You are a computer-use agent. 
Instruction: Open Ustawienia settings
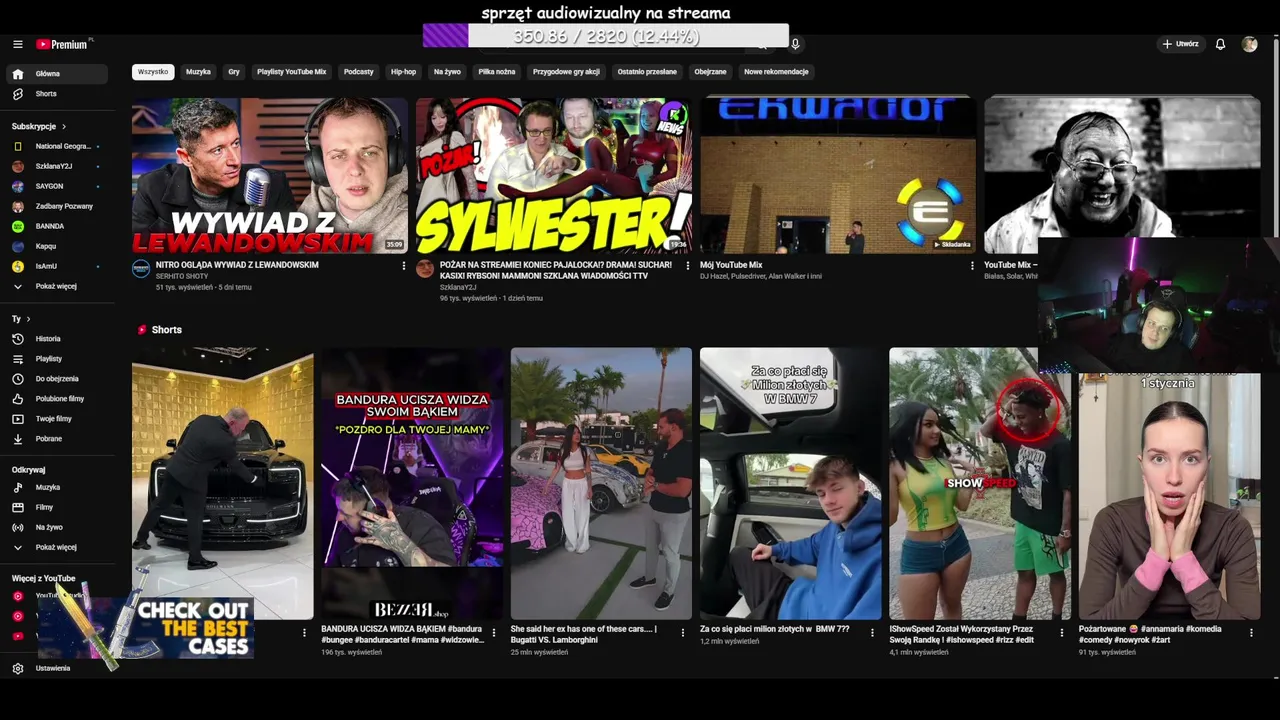(x=56, y=668)
